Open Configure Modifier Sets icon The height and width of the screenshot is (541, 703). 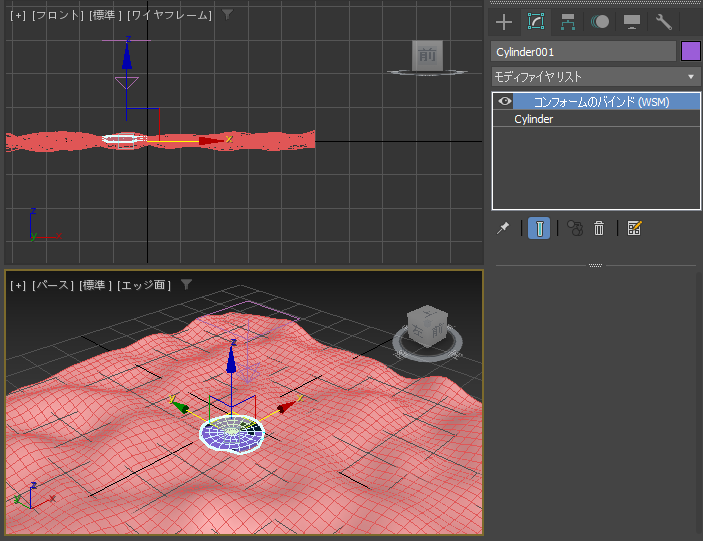(634, 228)
